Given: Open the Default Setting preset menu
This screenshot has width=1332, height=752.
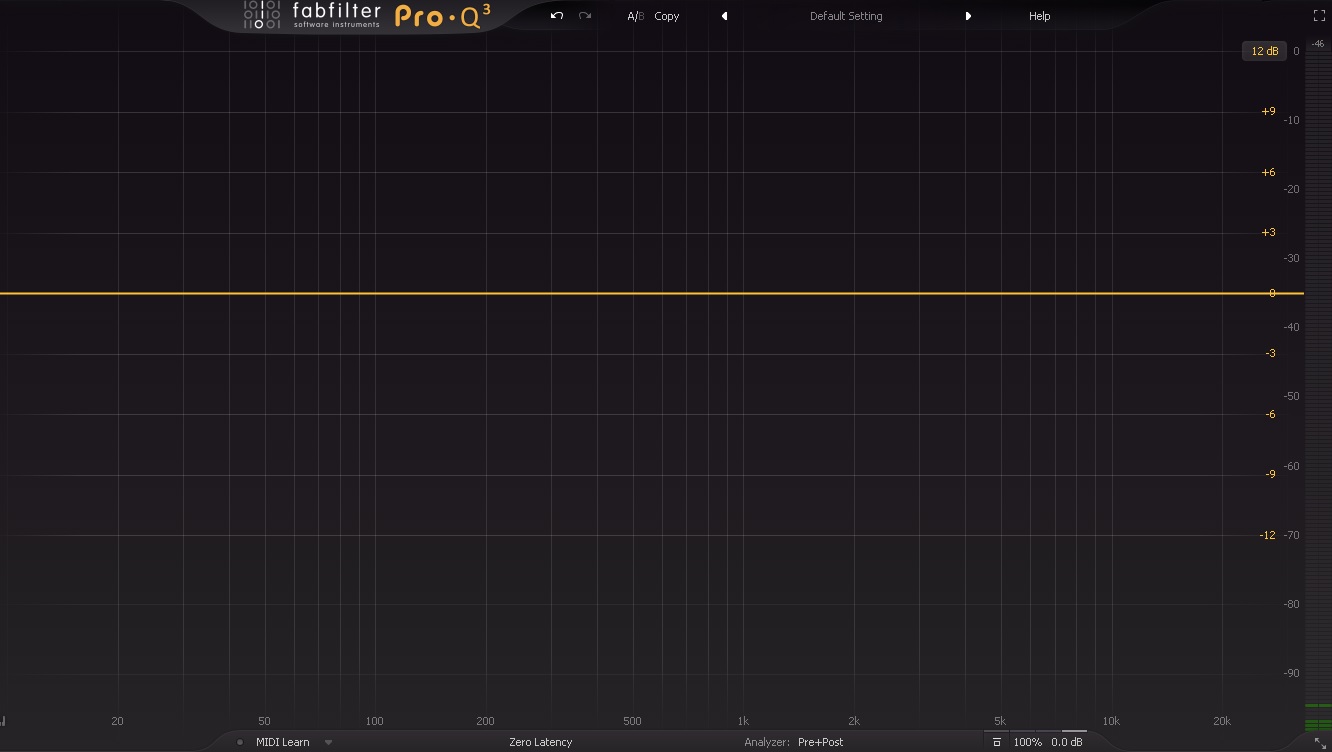Looking at the screenshot, I should coord(846,16).
